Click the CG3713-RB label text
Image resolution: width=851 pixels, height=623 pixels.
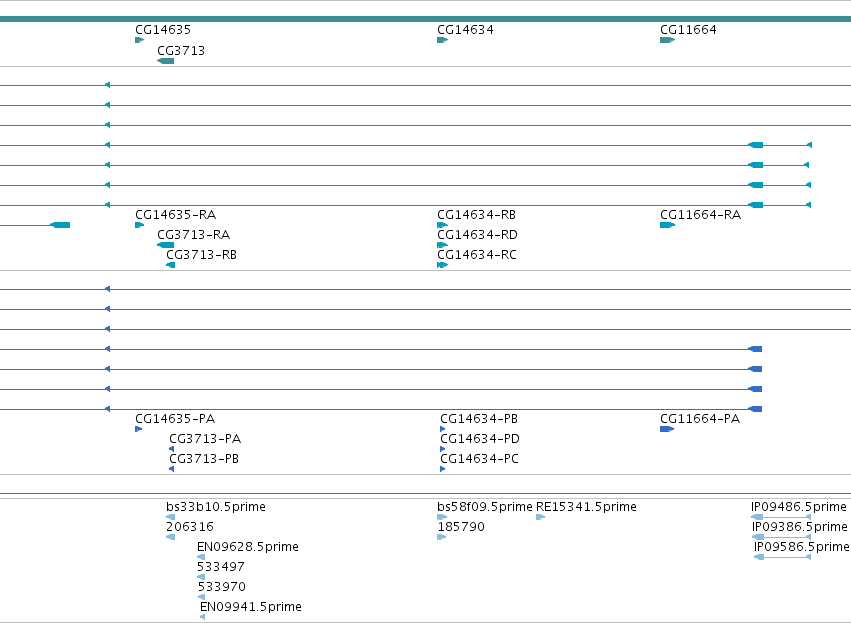201,255
